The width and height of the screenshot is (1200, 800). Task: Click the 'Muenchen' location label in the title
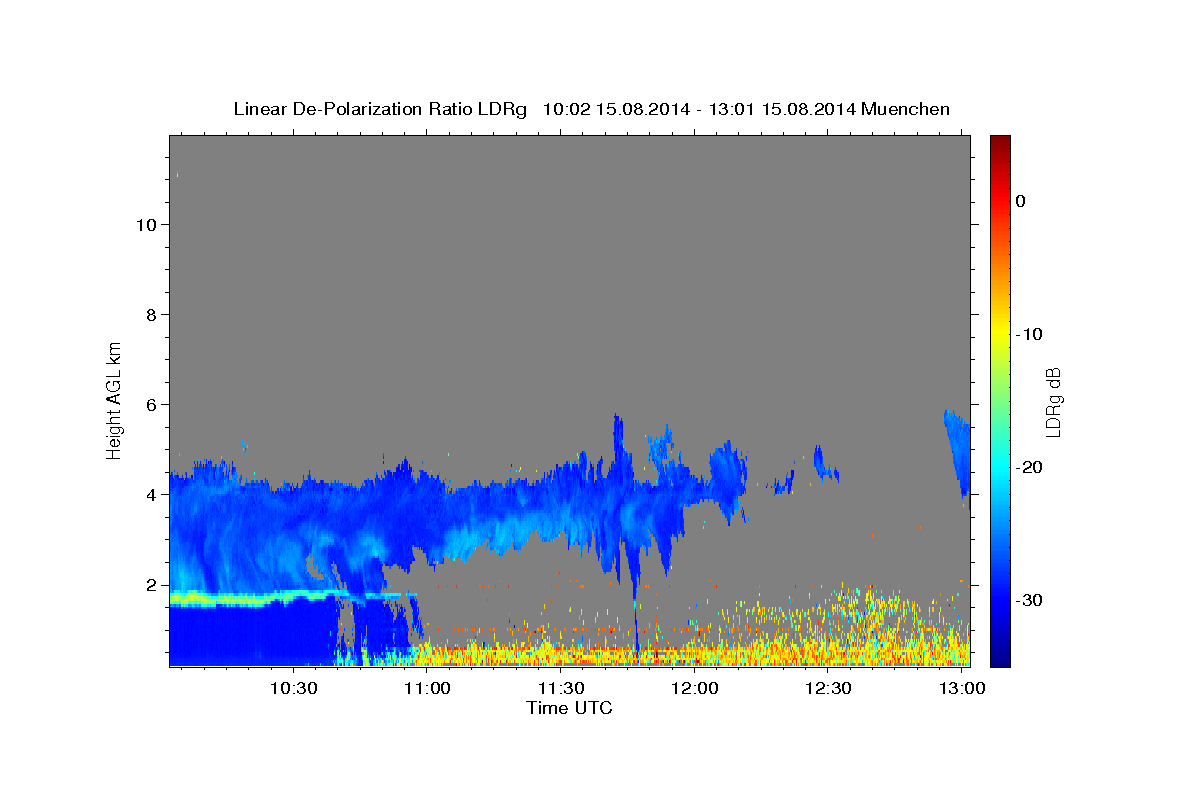(908, 109)
